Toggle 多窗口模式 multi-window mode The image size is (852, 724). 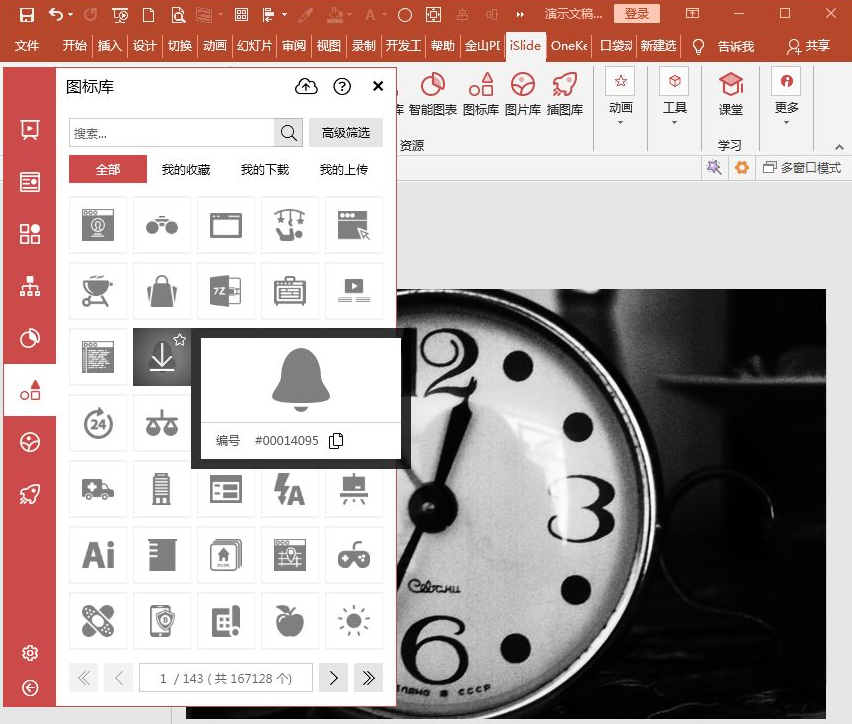click(801, 168)
